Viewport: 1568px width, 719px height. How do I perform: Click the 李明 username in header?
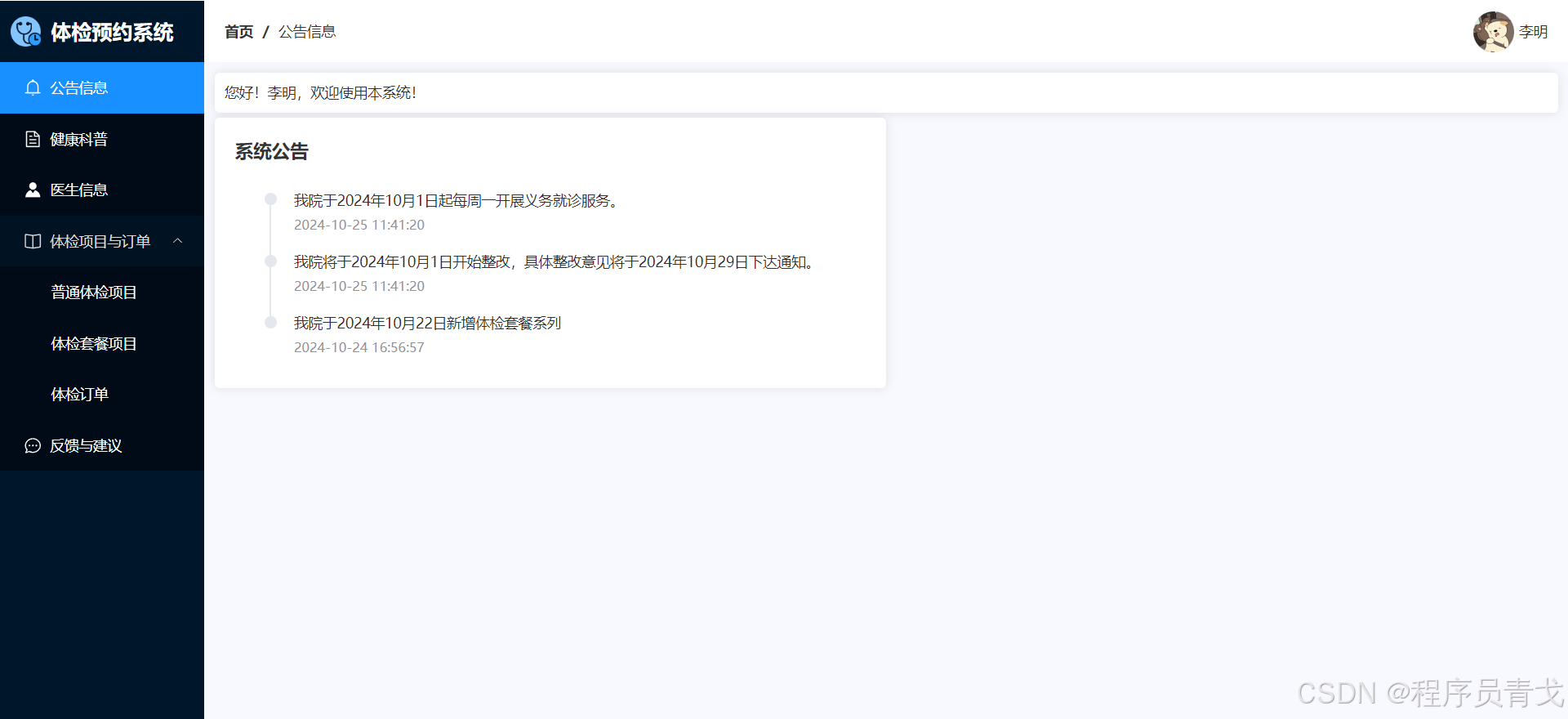1534,32
